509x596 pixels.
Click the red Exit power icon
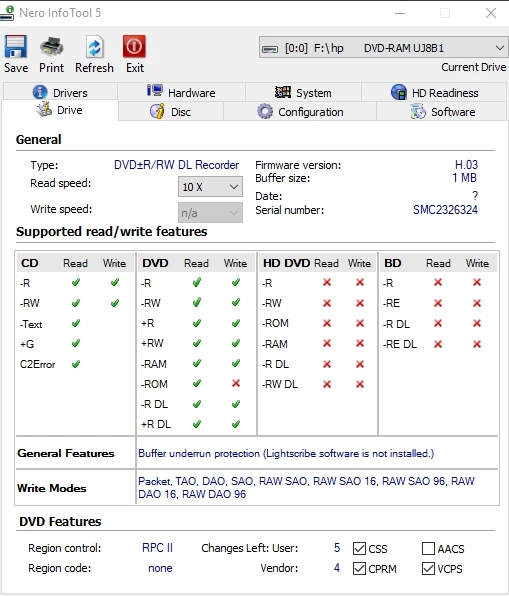pyautogui.click(x=134, y=46)
